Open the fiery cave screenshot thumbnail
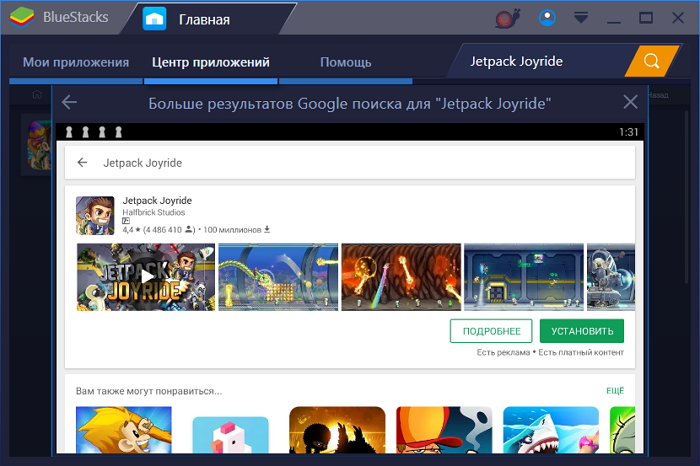This screenshot has height=466, width=700. [401, 277]
